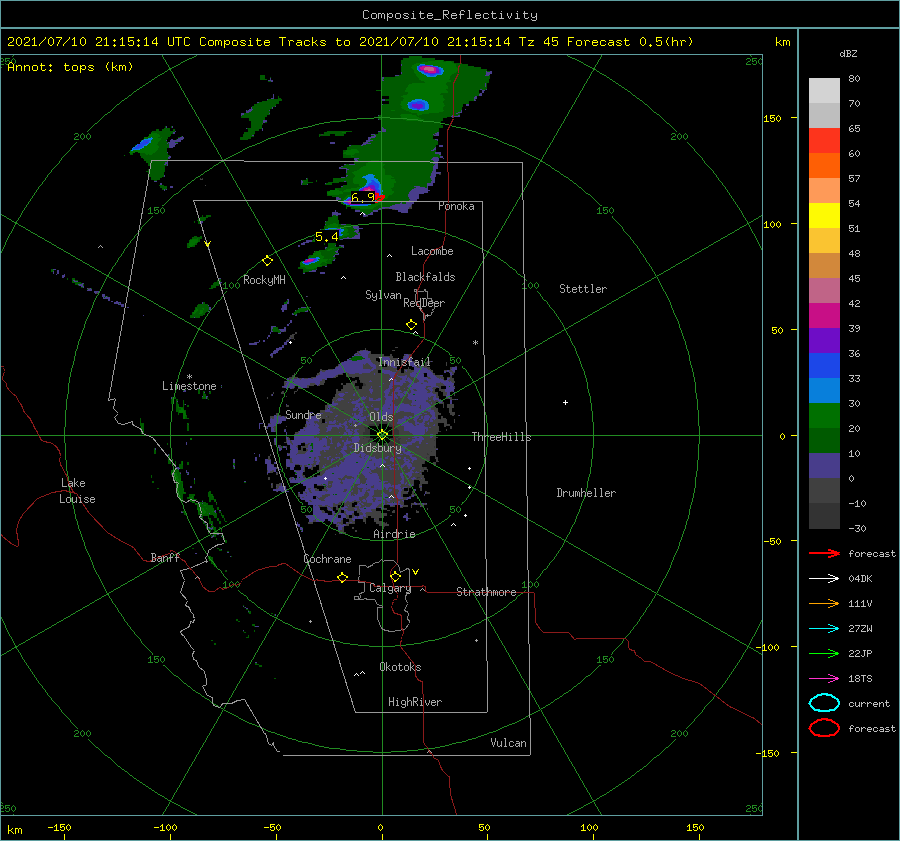Click the Banff label
This screenshot has height=841, width=900.
(x=165, y=557)
